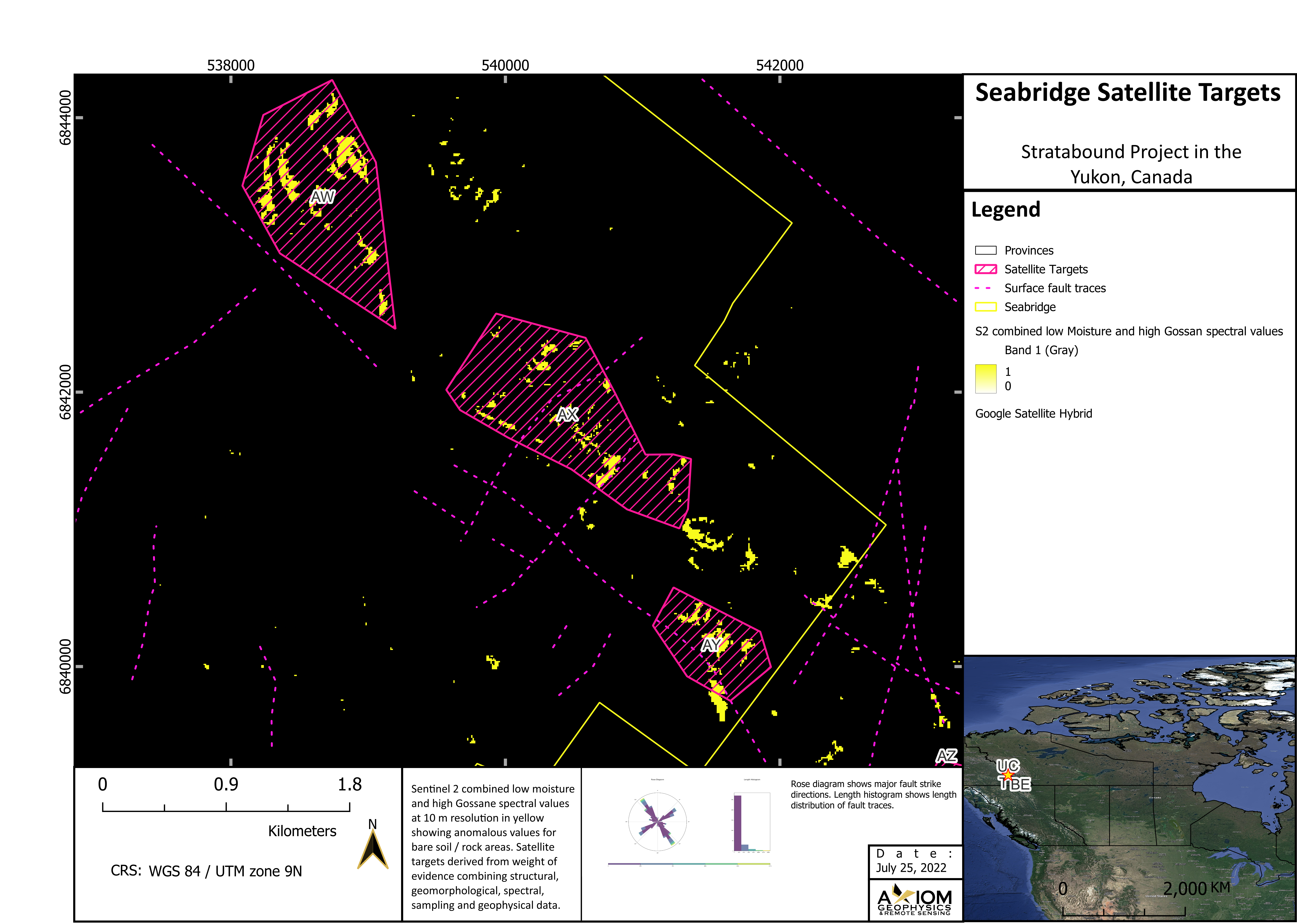Click the 540000 easting grid label
The width and height of the screenshot is (1297, 924).
click(505, 65)
